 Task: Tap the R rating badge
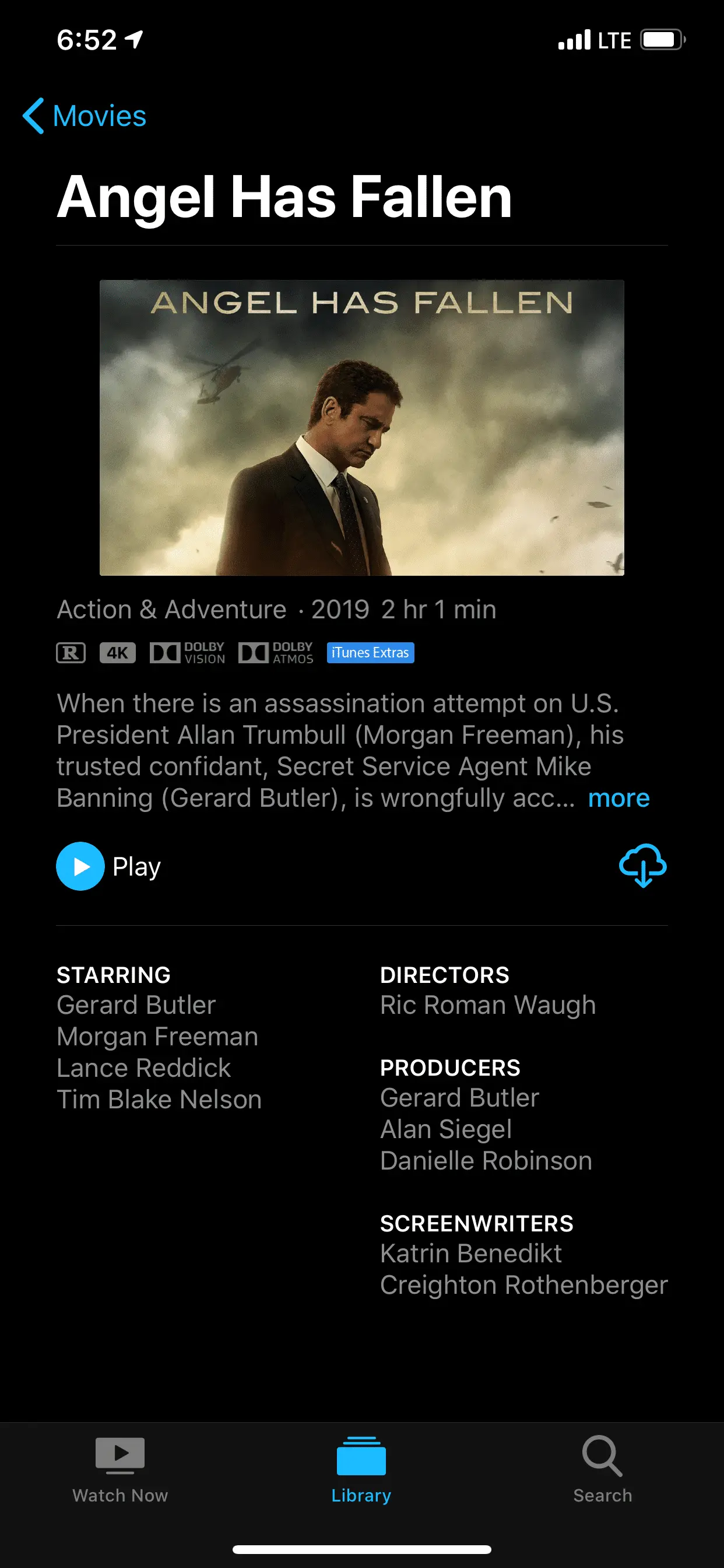(x=71, y=653)
